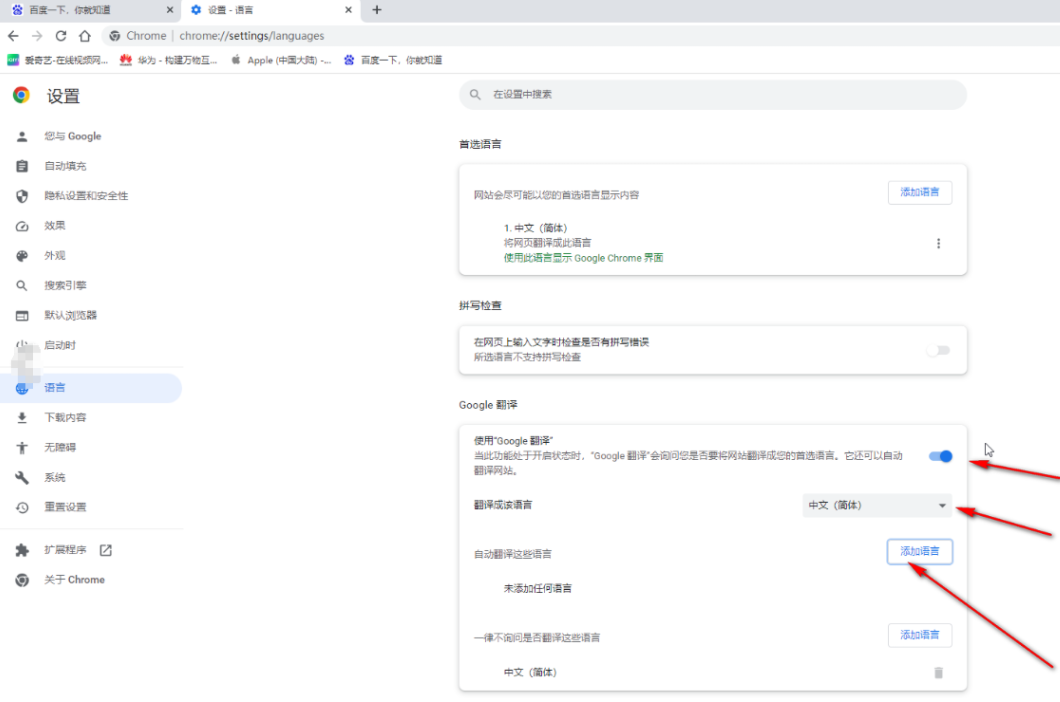Image resolution: width=1060 pixels, height=702 pixels.
Task: Open the home page via the home icon
Action: click(x=85, y=36)
